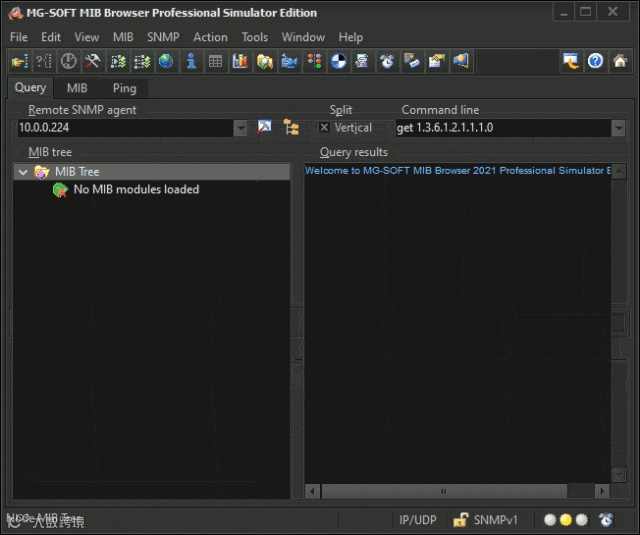Open the Remote SNMP agent dropdown arrow
The height and width of the screenshot is (535, 640).
click(241, 128)
